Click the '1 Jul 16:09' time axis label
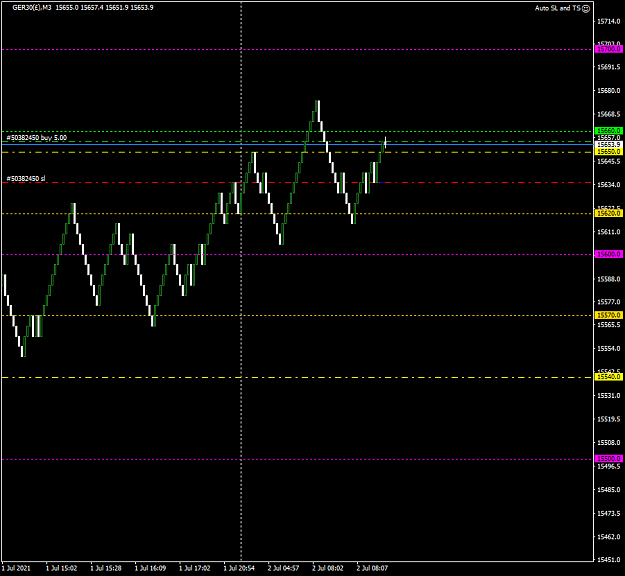 150,568
